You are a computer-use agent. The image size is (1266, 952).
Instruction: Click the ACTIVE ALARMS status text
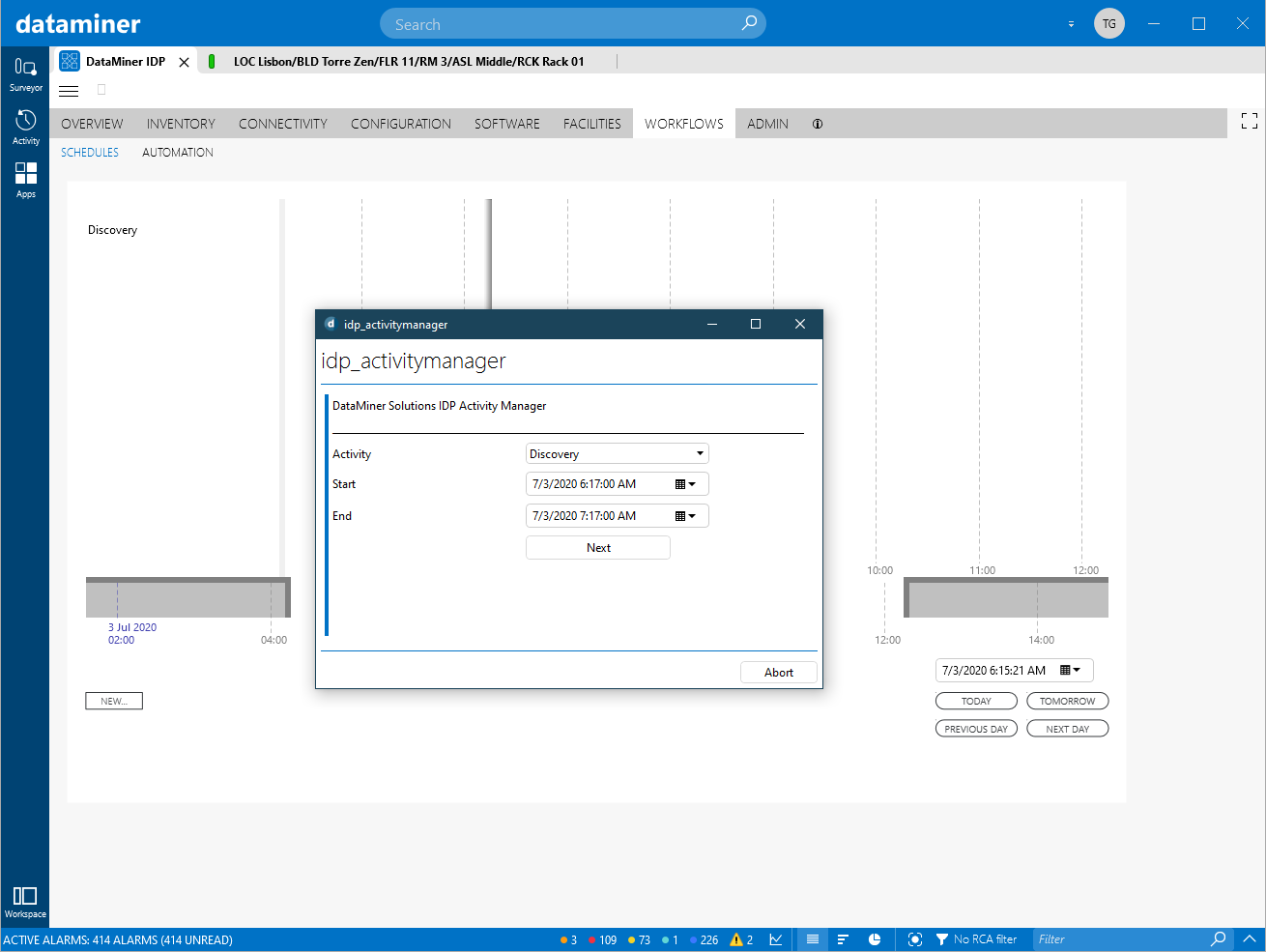pyautogui.click(x=118, y=939)
